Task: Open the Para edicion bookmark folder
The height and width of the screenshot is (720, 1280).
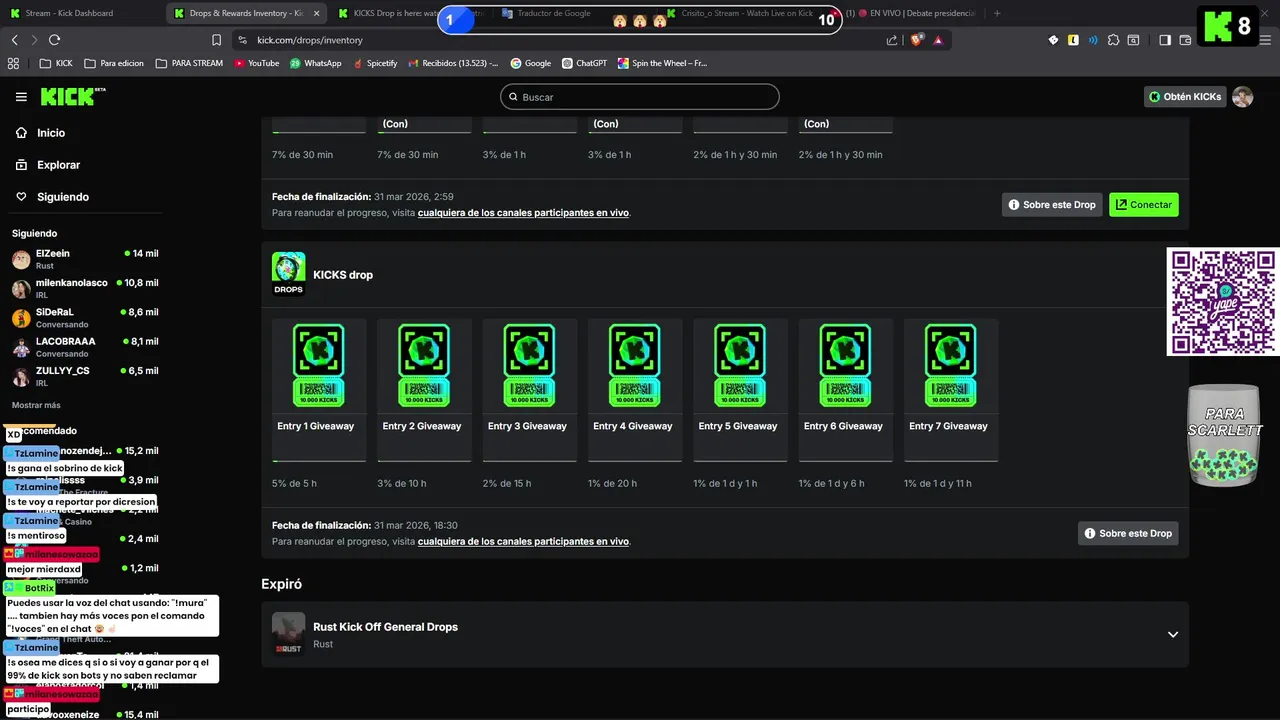Action: click(x=114, y=63)
